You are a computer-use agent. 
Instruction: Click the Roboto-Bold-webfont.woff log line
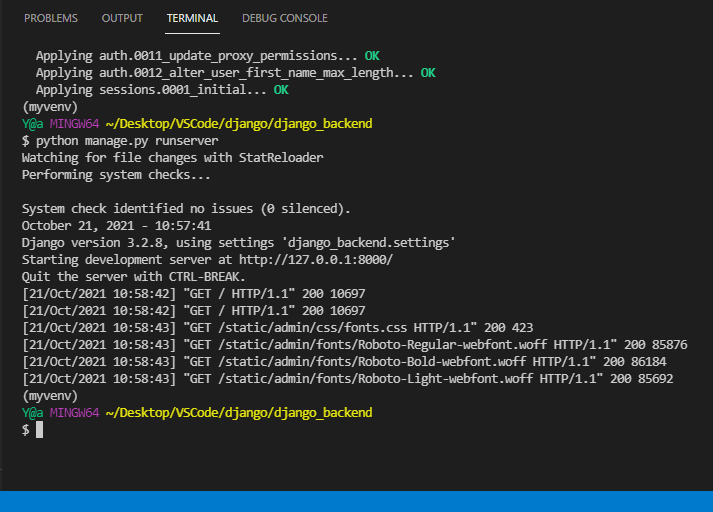344,362
